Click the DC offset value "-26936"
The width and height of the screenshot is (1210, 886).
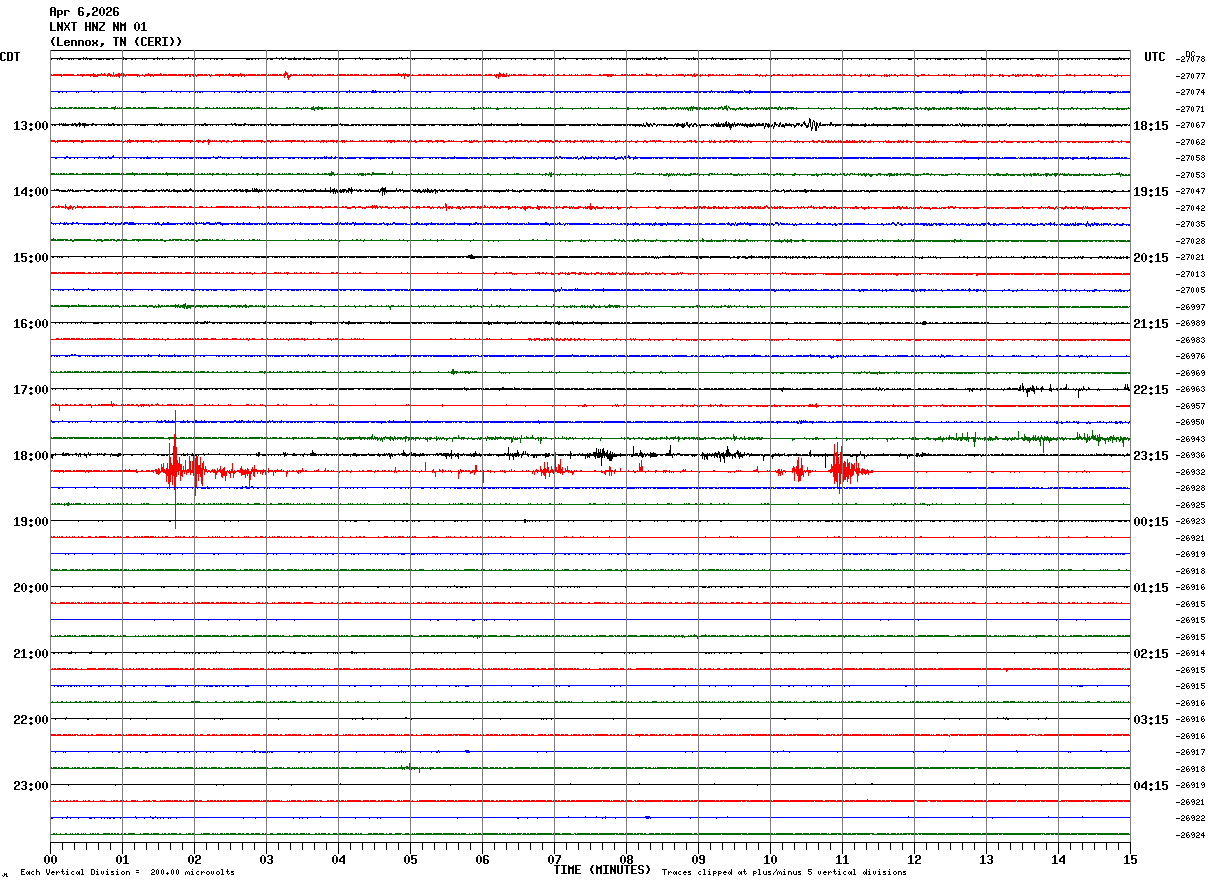[1191, 456]
